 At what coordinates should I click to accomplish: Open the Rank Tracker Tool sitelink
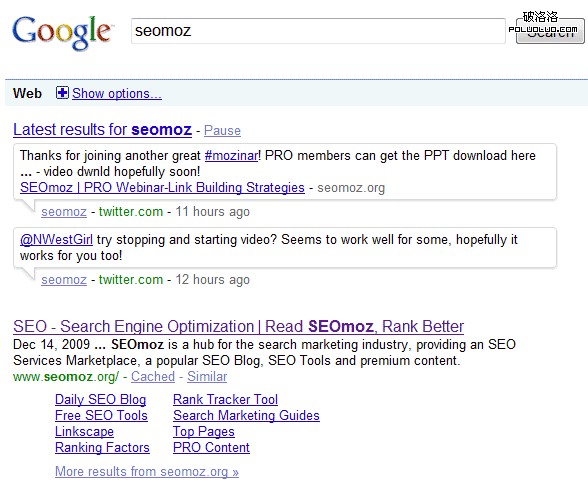[x=225, y=399]
